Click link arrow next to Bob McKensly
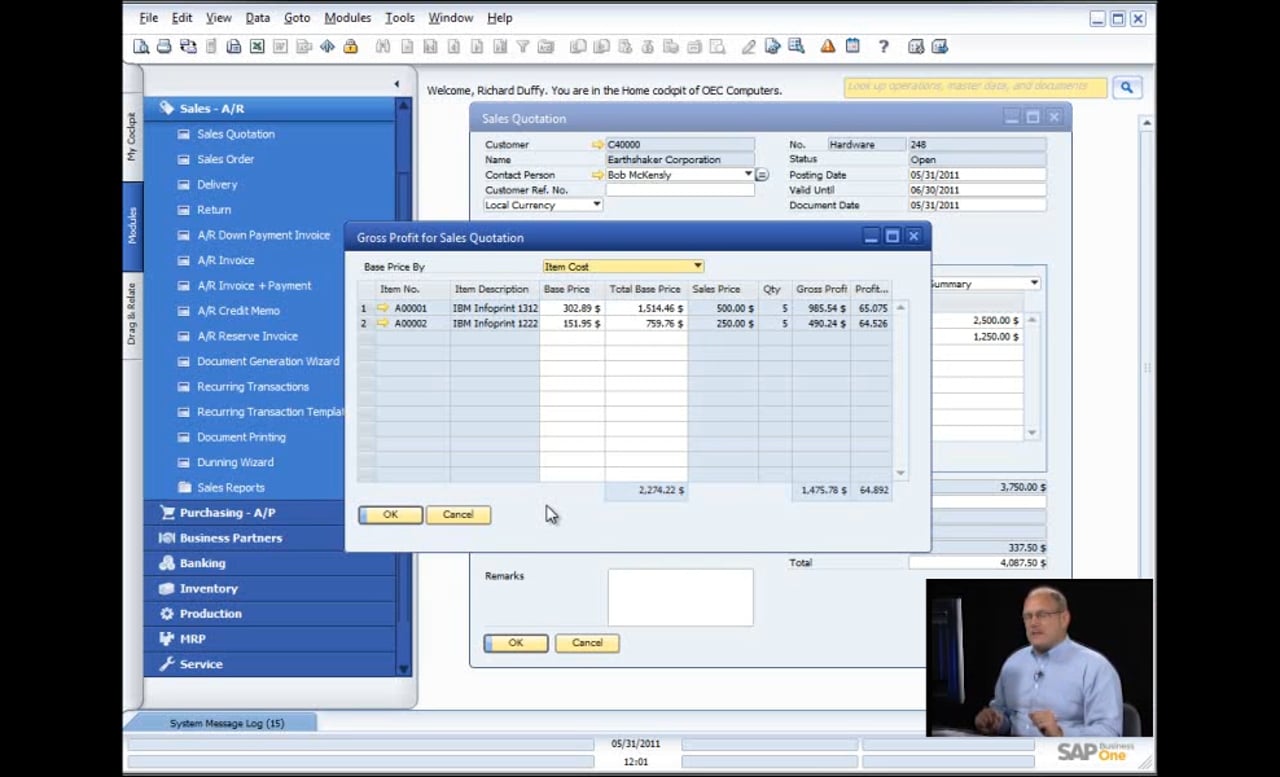The height and width of the screenshot is (777, 1280). (x=598, y=175)
